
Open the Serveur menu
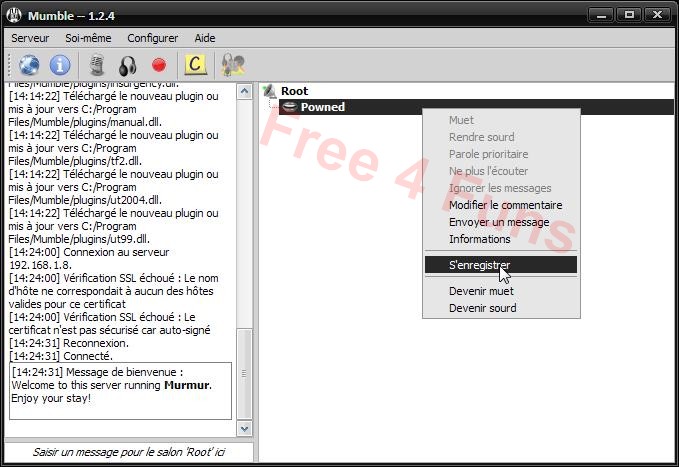pyautogui.click(x=30, y=38)
